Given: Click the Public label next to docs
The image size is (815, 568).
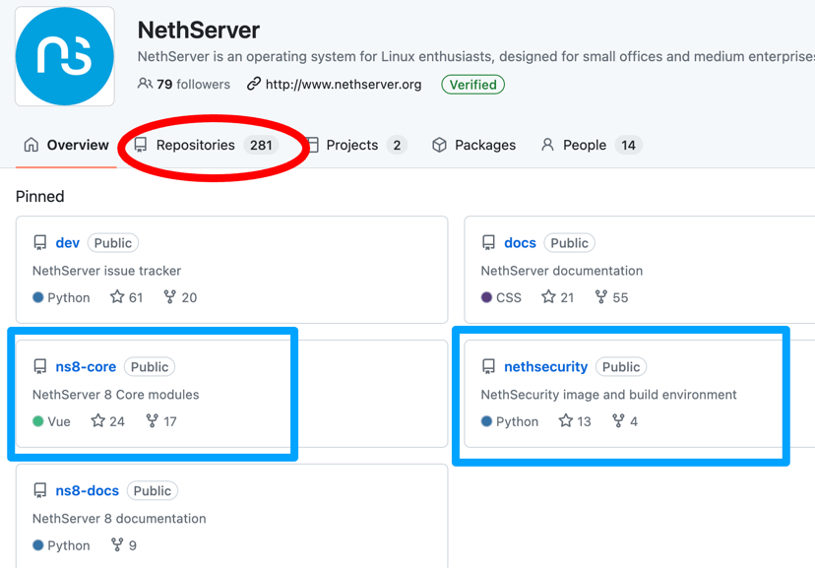Looking at the screenshot, I should pyautogui.click(x=569, y=243).
